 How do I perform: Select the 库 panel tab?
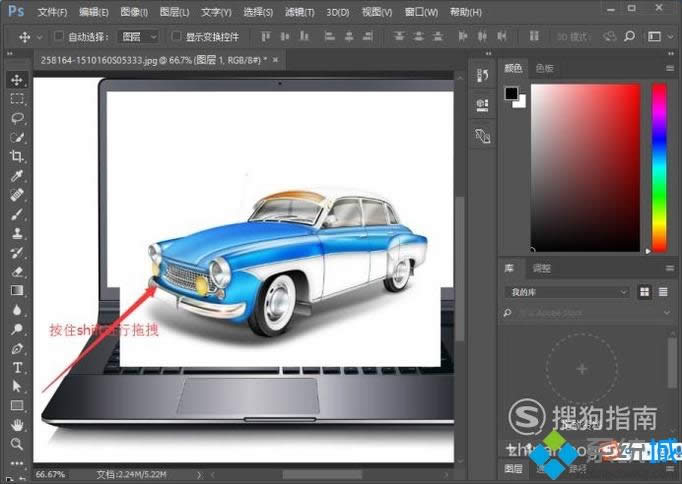[509, 268]
